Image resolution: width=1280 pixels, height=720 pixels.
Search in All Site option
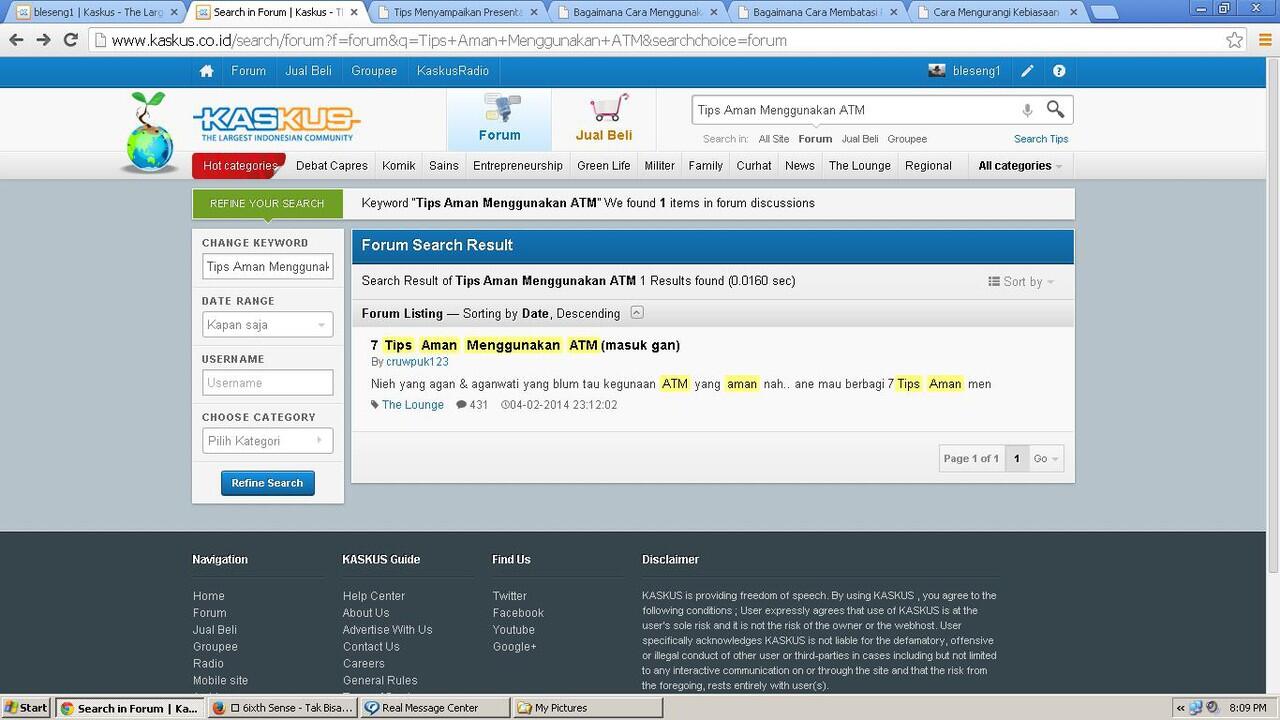[x=774, y=139]
